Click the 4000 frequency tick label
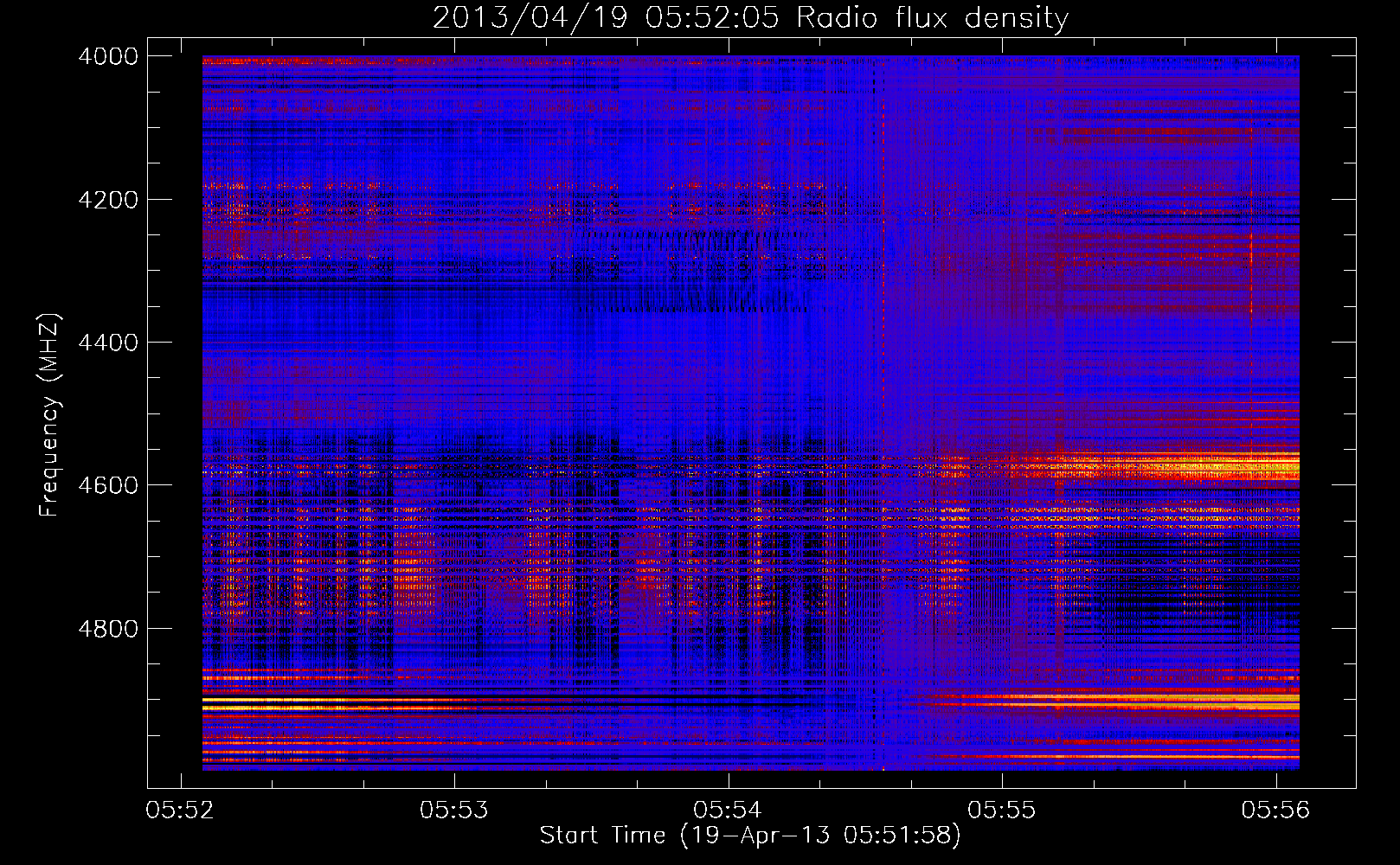Viewport: 1400px width, 865px height. 108,56
